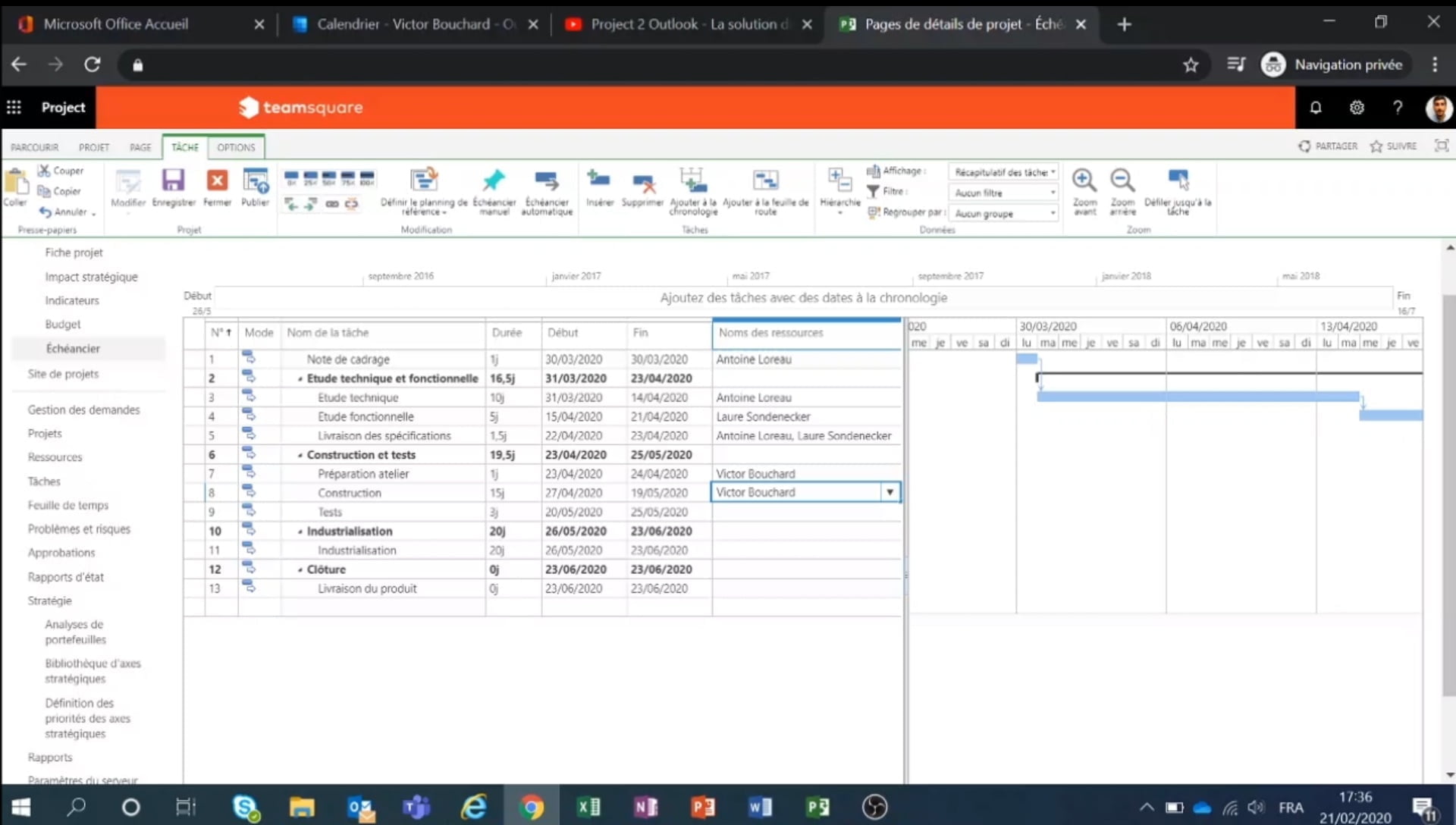1456x825 pixels.
Task: Open the settings gear menu
Action: pyautogui.click(x=1357, y=108)
